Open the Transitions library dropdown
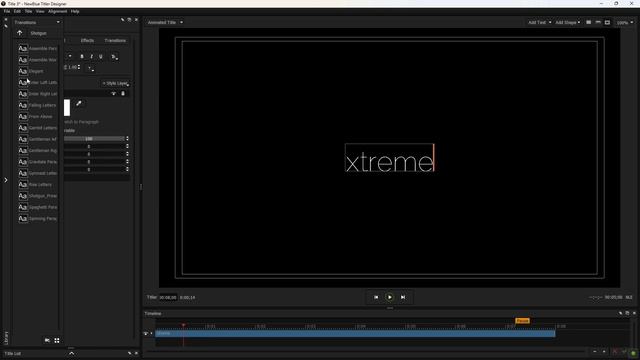The height and width of the screenshot is (360, 640). click(37, 22)
